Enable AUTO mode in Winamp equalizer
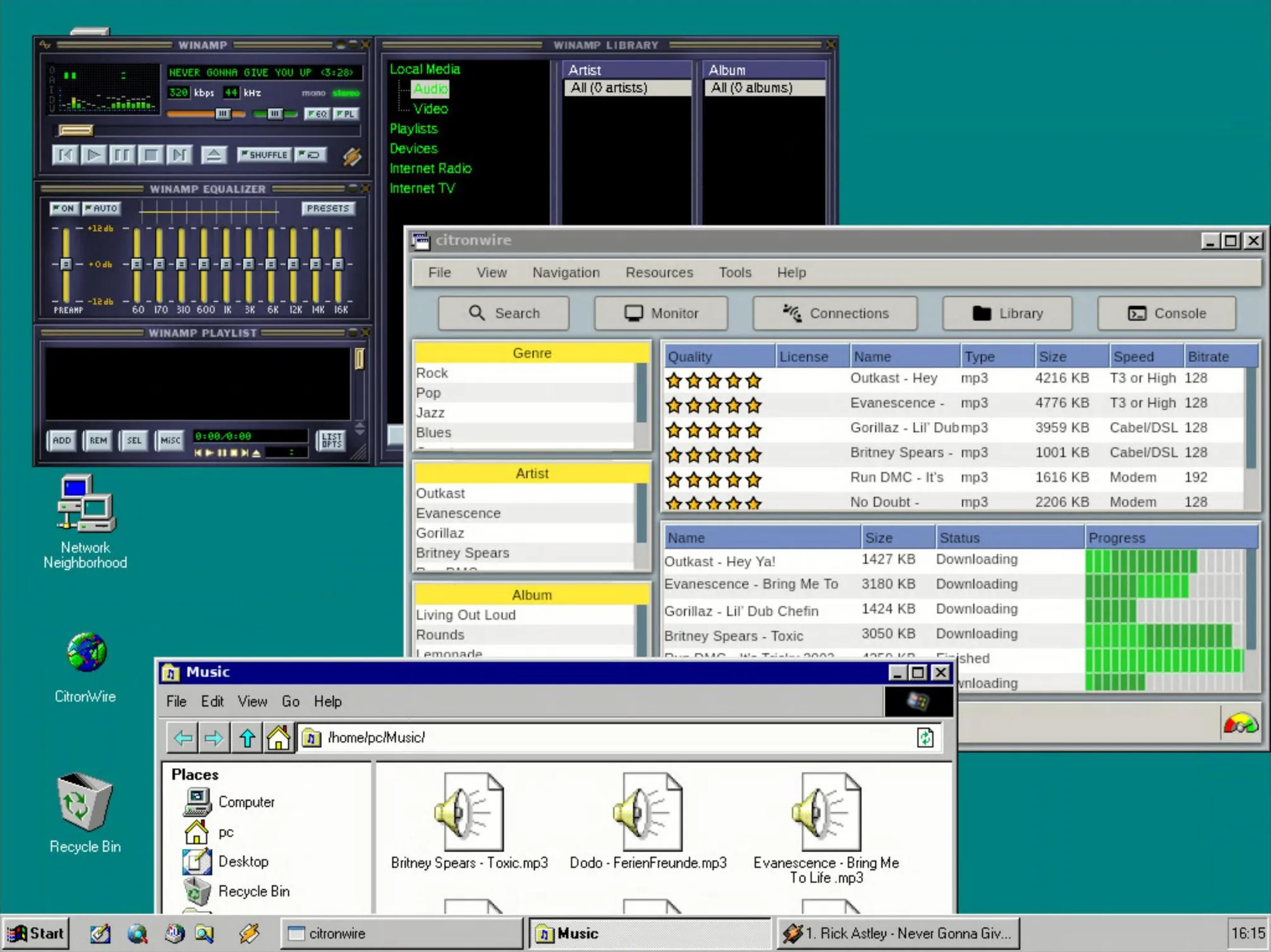 [x=101, y=208]
